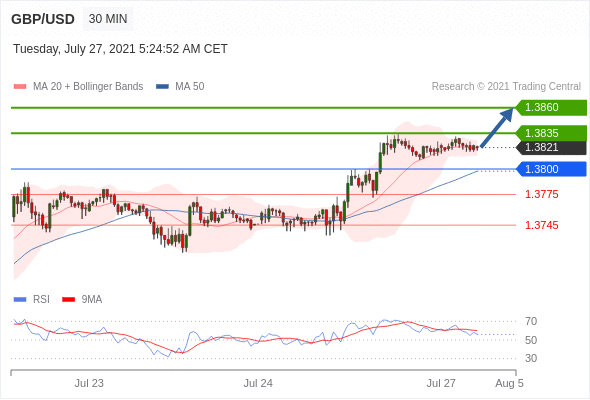Click the 1.3860 green price label
Screen dimensions: 590x400
(x=551, y=108)
